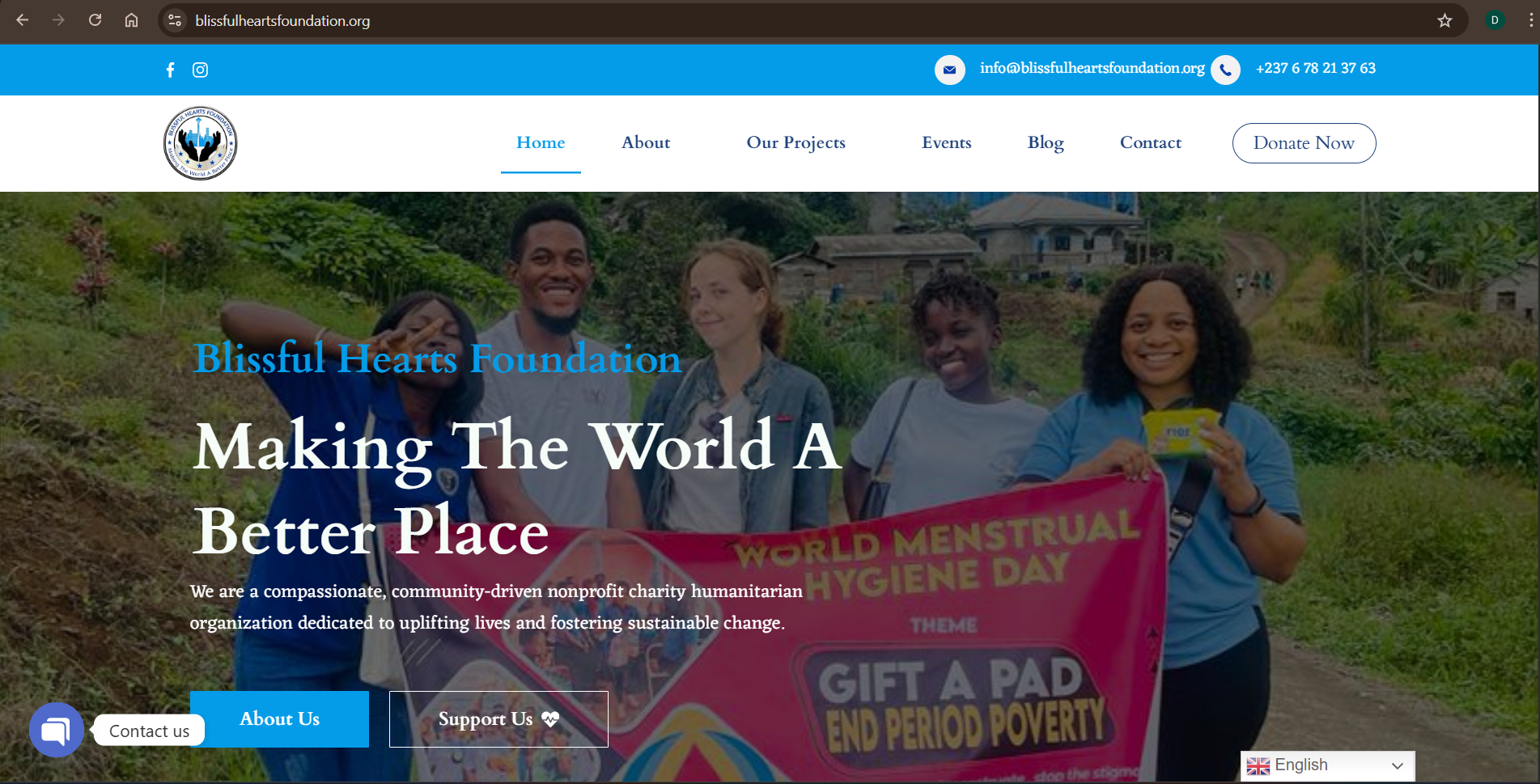Go to browser home page
The width and height of the screenshot is (1540, 784).
(x=131, y=20)
